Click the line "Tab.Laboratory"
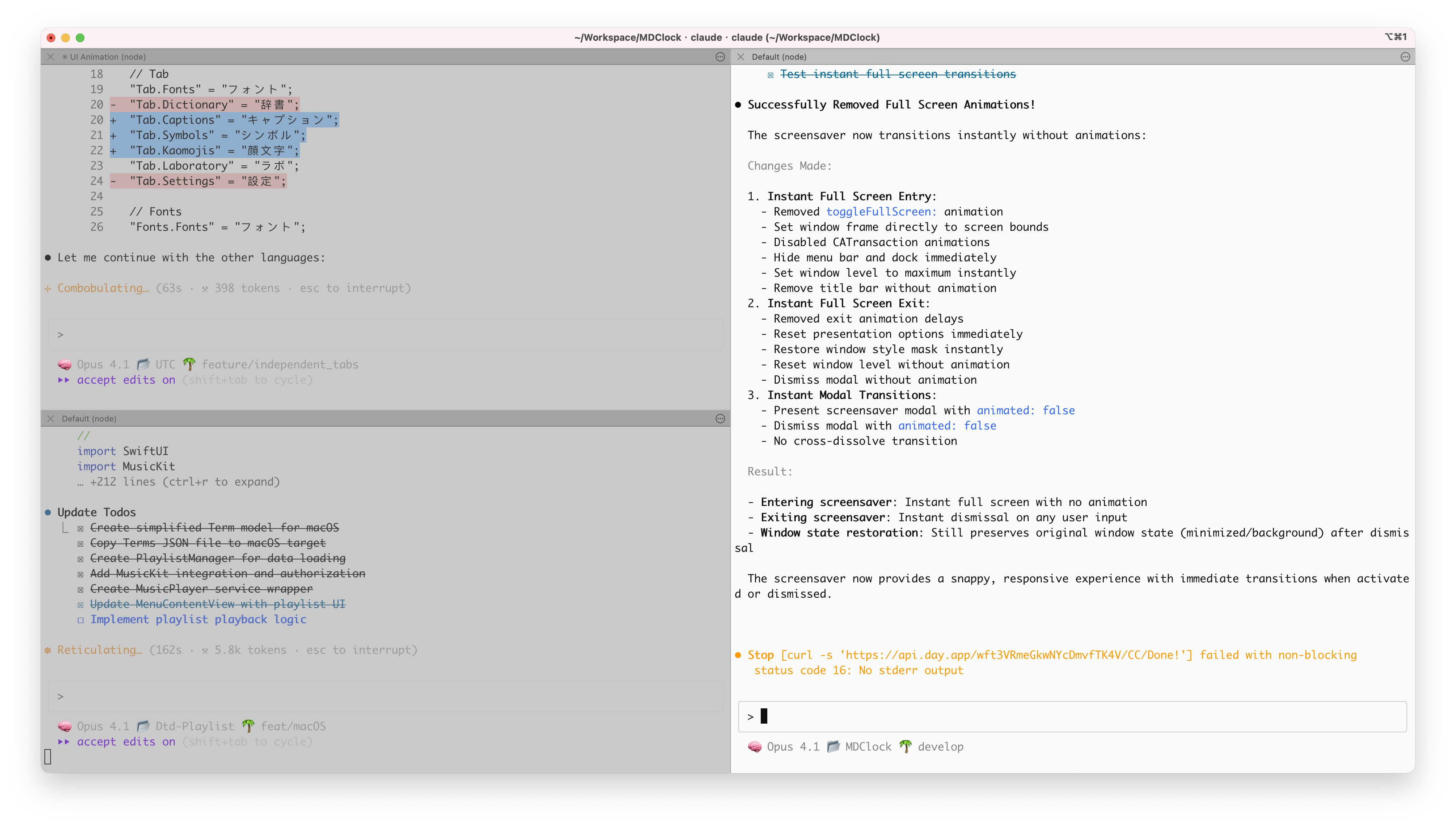The width and height of the screenshot is (1456, 827). point(214,166)
